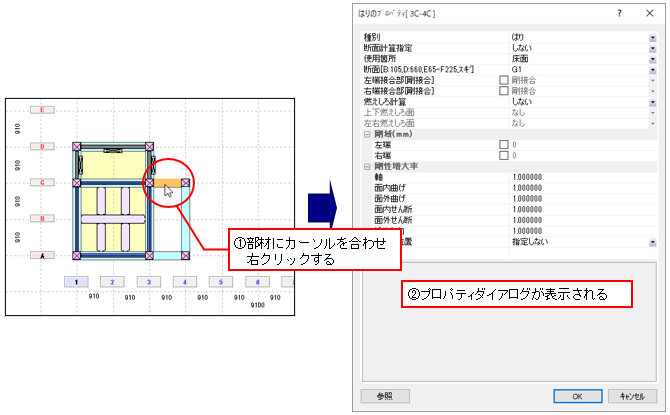
Task: Open the 種別 dropdown
Action: [x=652, y=38]
